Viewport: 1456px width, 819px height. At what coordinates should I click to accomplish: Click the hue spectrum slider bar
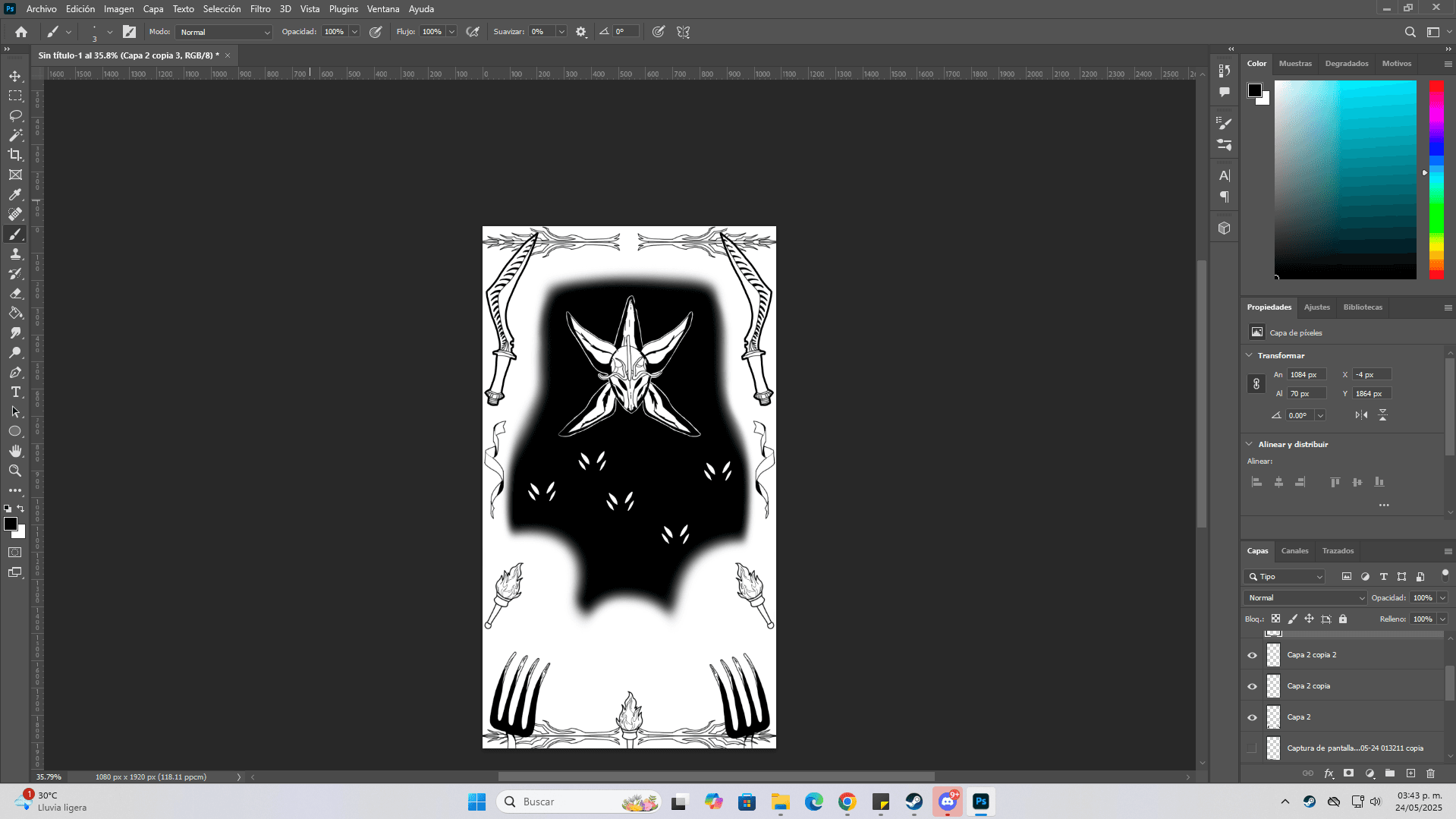(x=1436, y=179)
